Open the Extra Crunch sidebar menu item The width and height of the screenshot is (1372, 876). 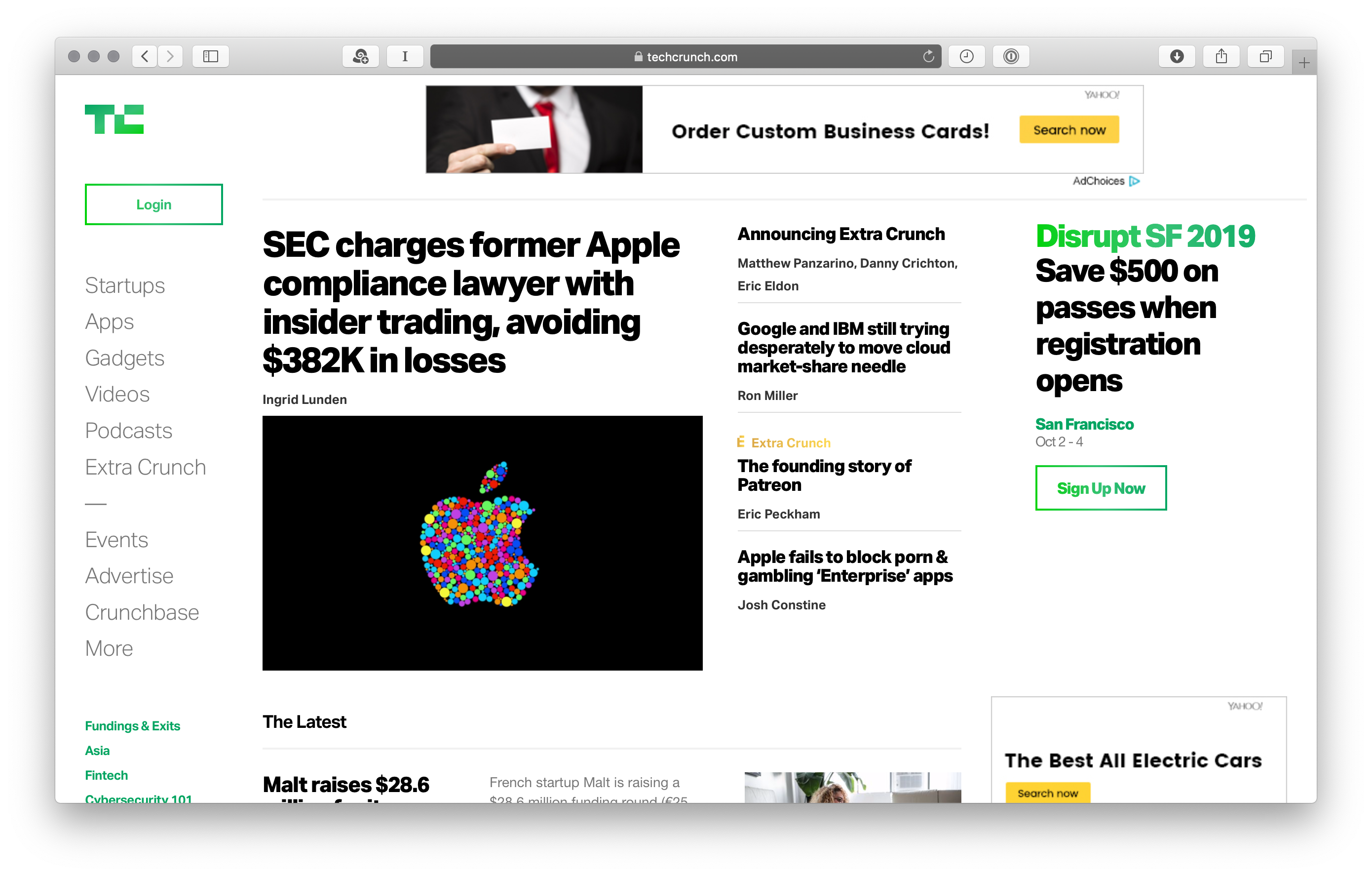click(x=145, y=467)
